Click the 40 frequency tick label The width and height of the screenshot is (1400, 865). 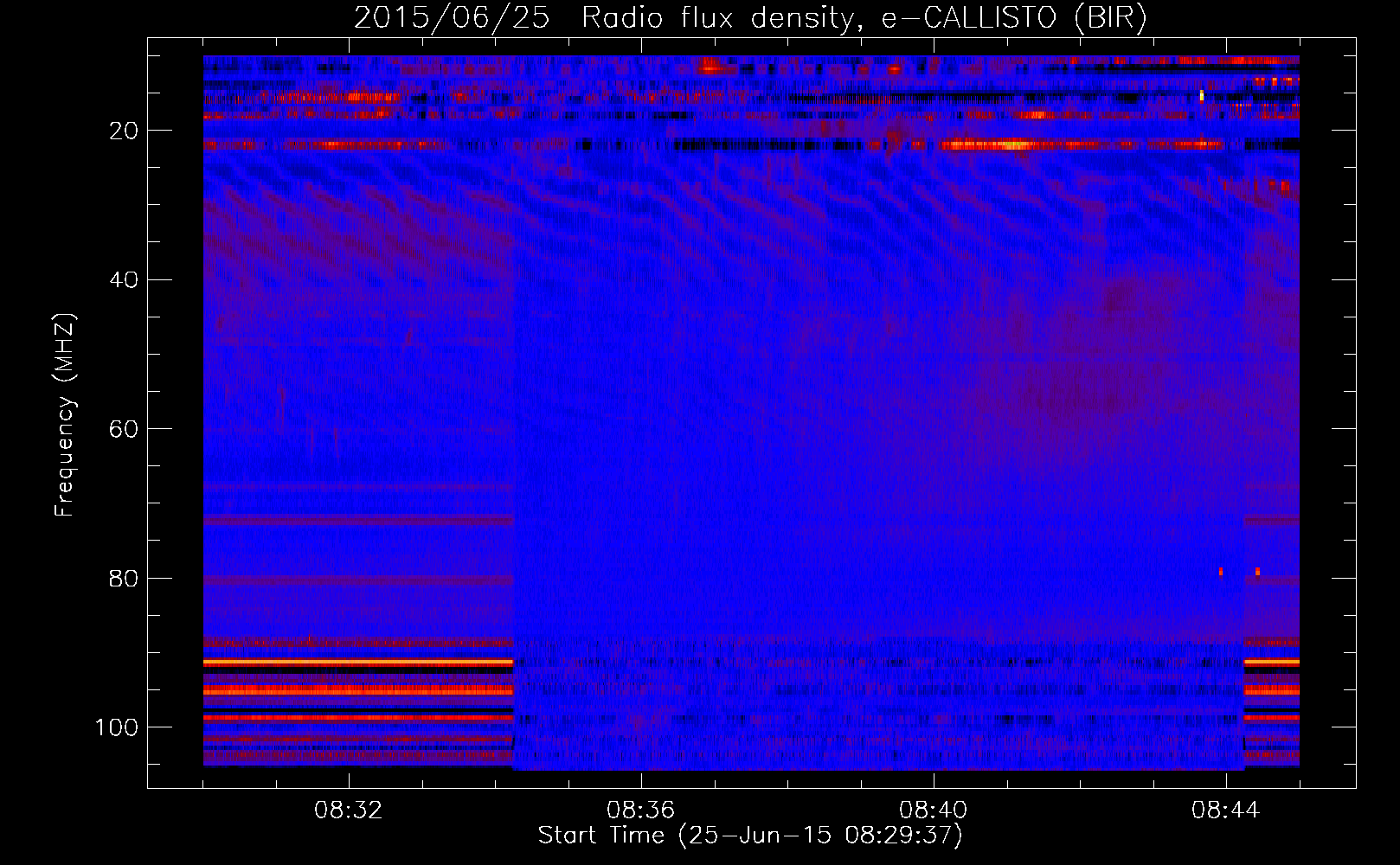click(x=124, y=280)
